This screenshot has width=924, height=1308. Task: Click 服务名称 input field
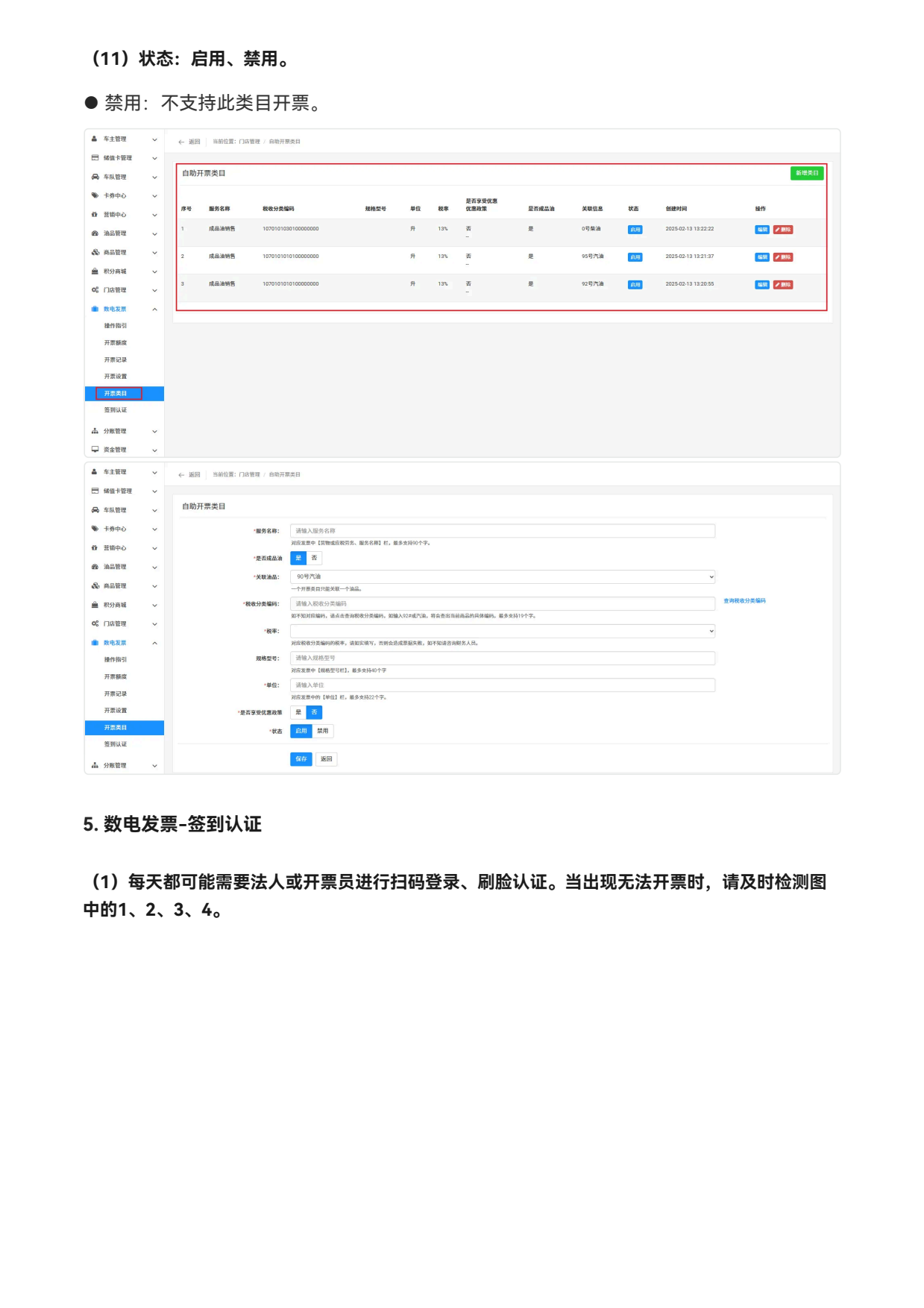(503, 531)
